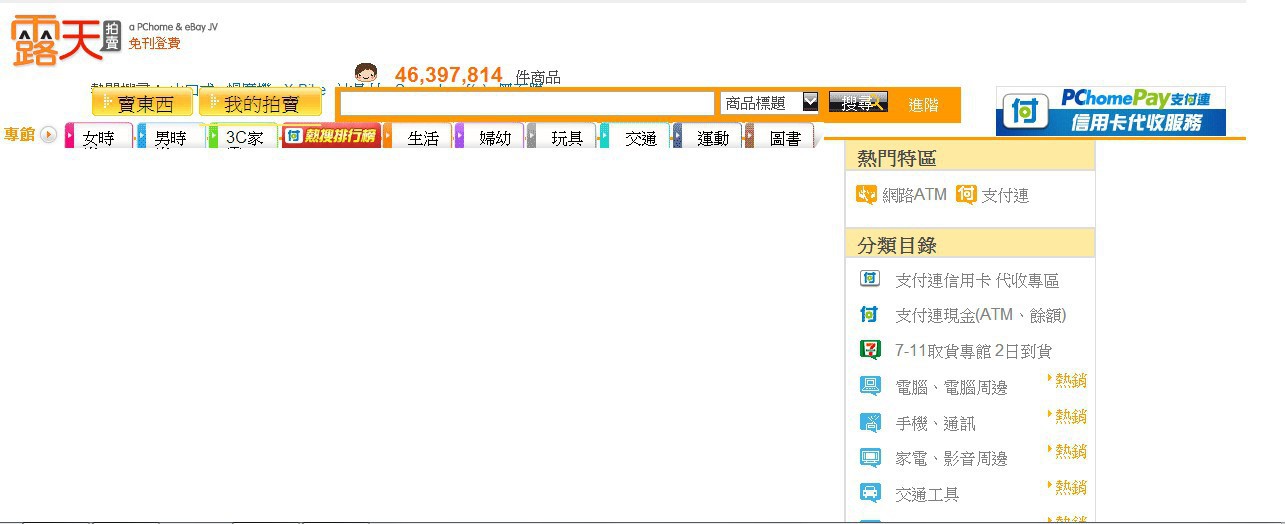This screenshot has height=524, width=1285.
Task: Click the 露天拍賣 logo
Action: tap(66, 40)
